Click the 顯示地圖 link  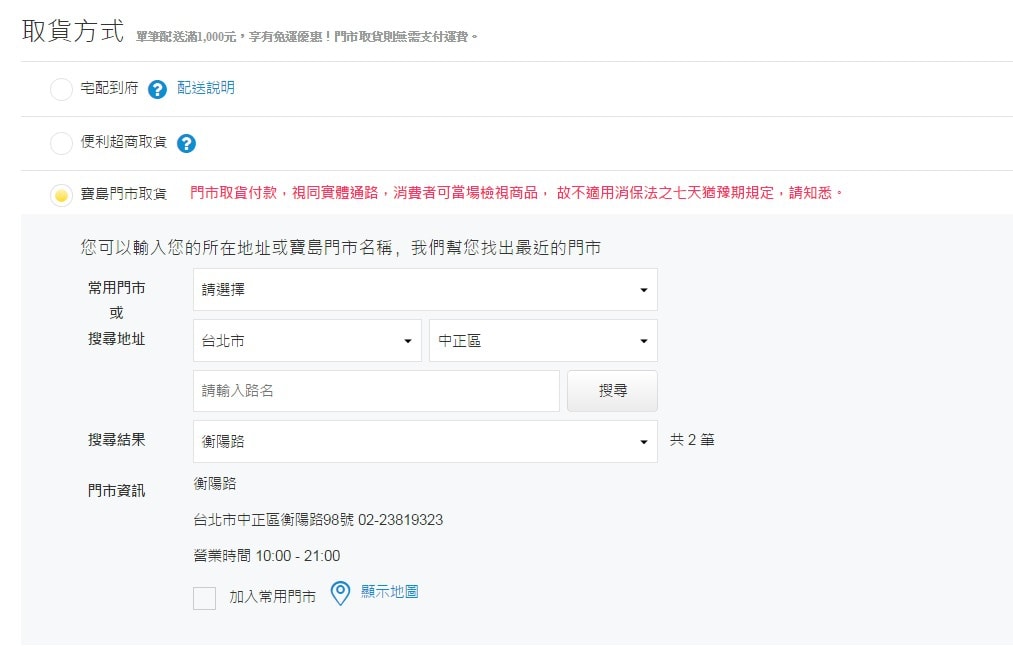click(389, 592)
